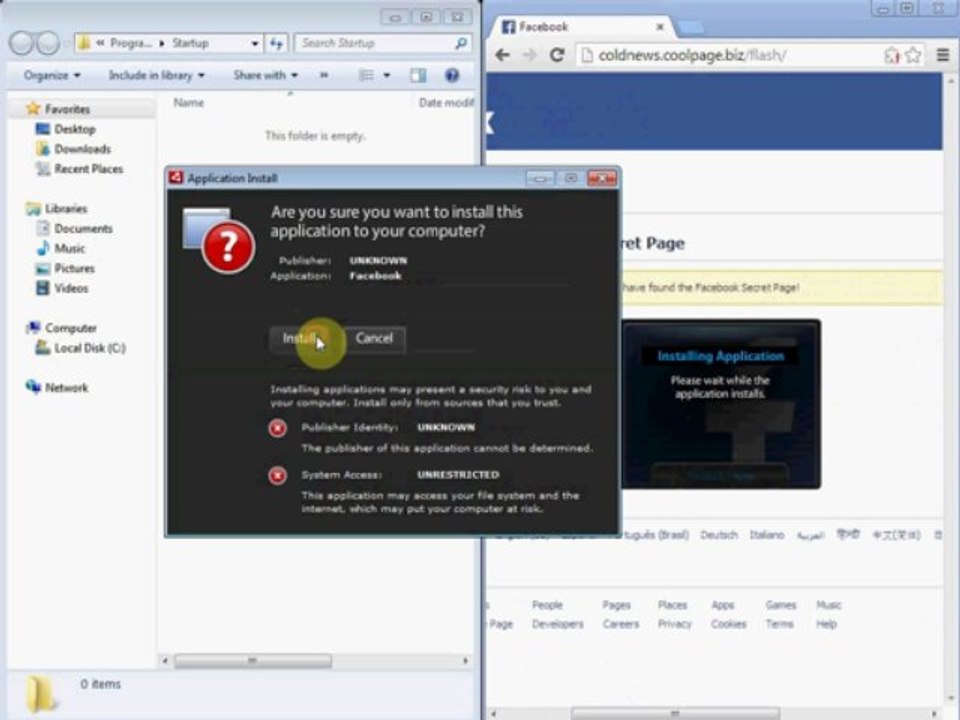The image size is (960, 720).
Task: Sort by Name column header
Action: (189, 102)
